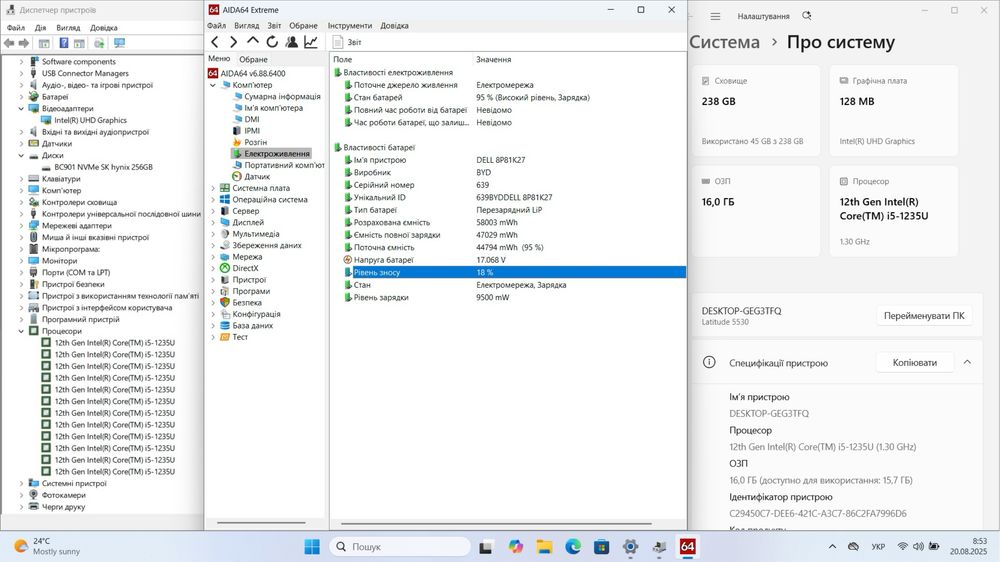Open the Звіт report button in AIDA64
This screenshot has width=1000, height=562.
[348, 42]
